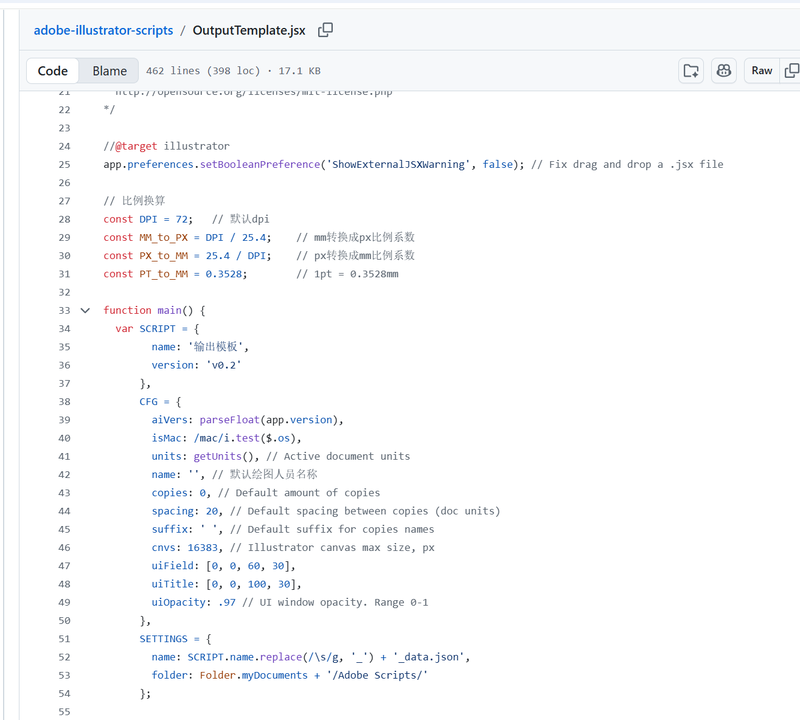Image resolution: width=800 pixels, height=720 pixels.
Task: Click 'suffix' property on line 45
Action: pos(187,529)
